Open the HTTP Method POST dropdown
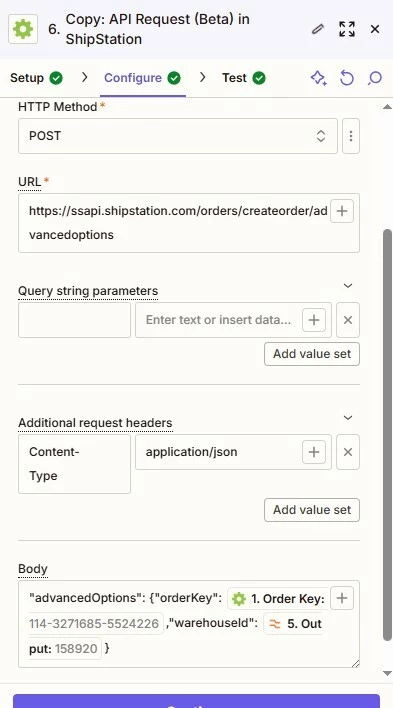Image resolution: width=393 pixels, height=708 pixels. coord(178,136)
